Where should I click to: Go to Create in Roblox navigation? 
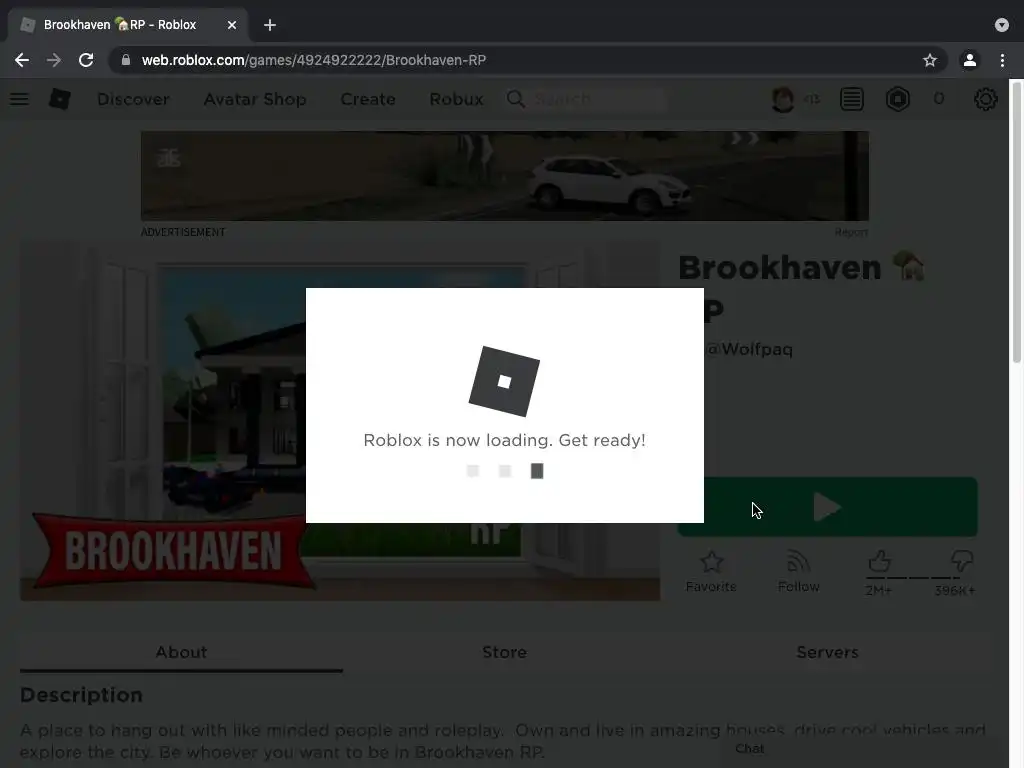[x=368, y=99]
